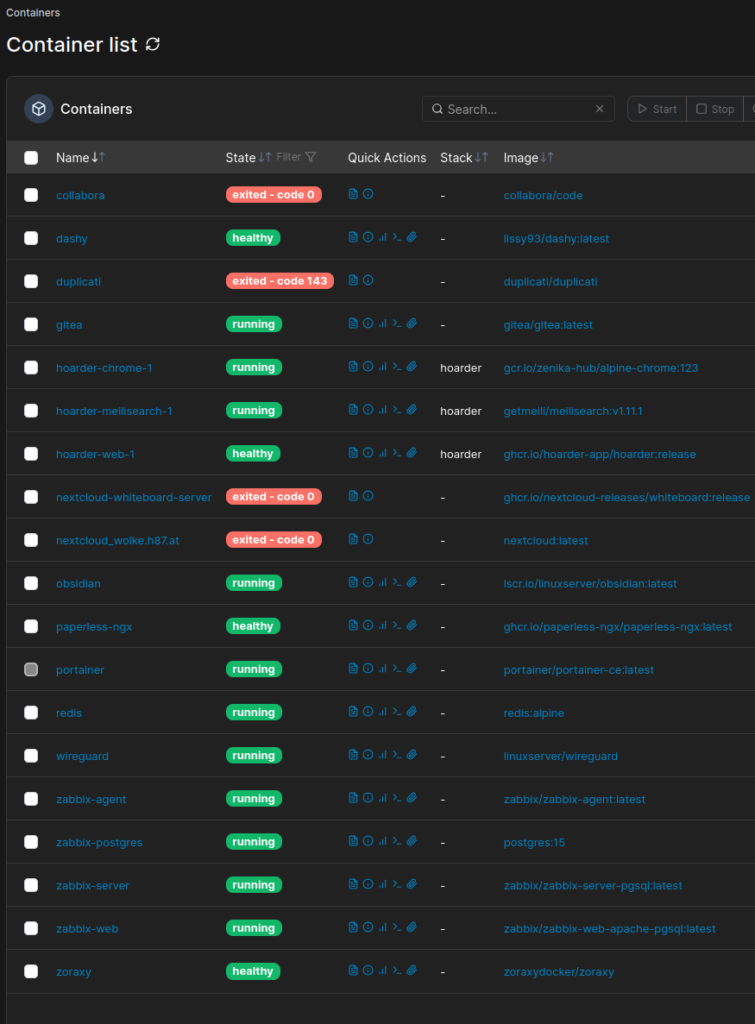Open inspect icon for duplicati
This screenshot has width=755, height=1024.
(x=368, y=280)
